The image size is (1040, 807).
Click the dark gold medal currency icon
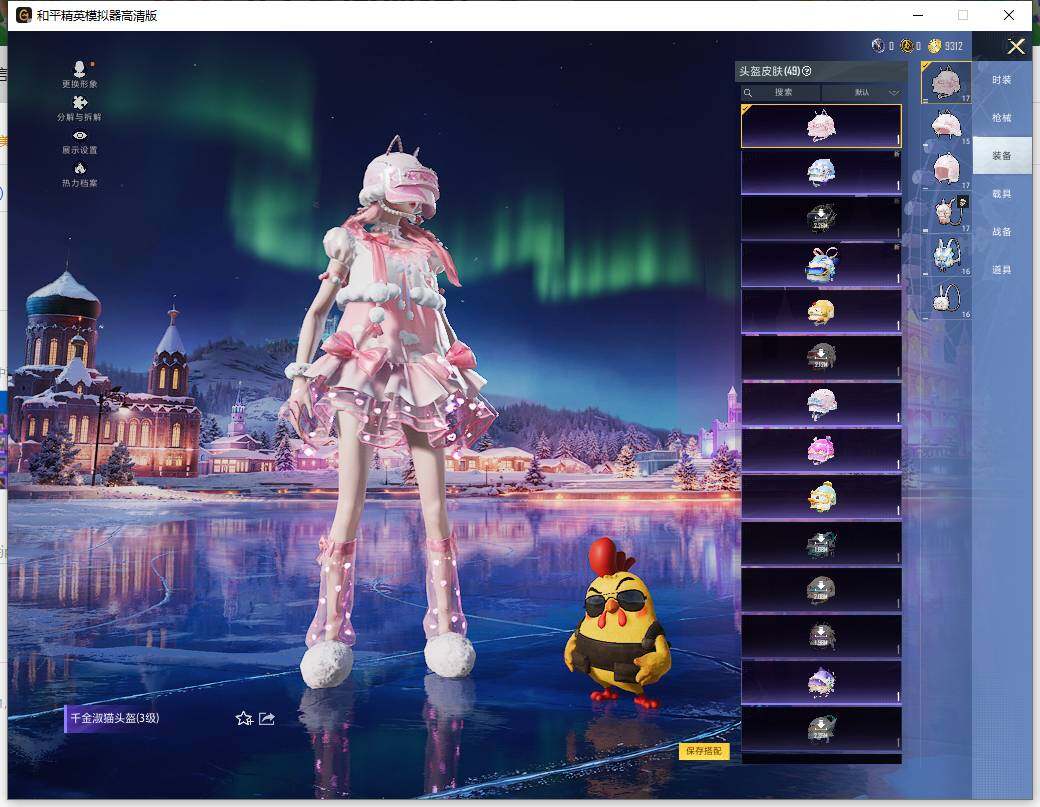907,46
